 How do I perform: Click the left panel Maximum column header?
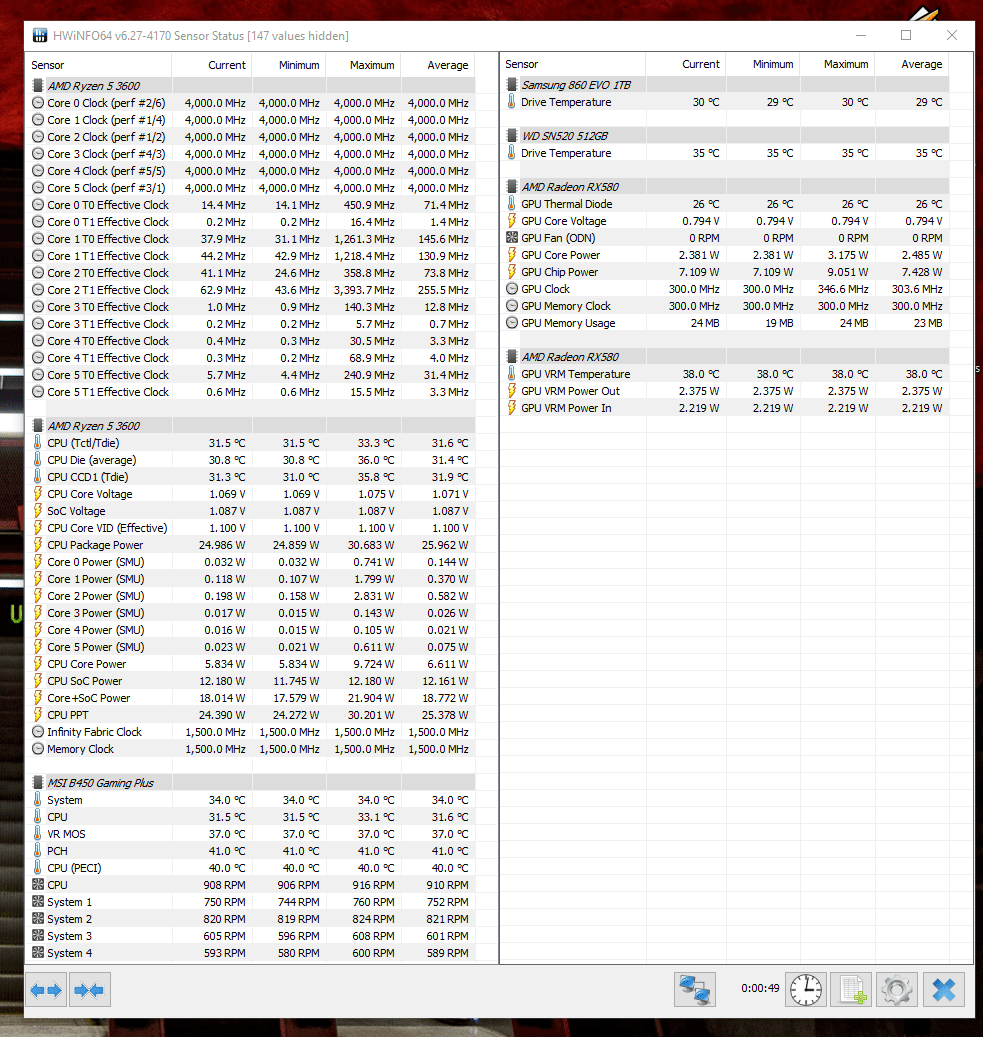[x=364, y=65]
